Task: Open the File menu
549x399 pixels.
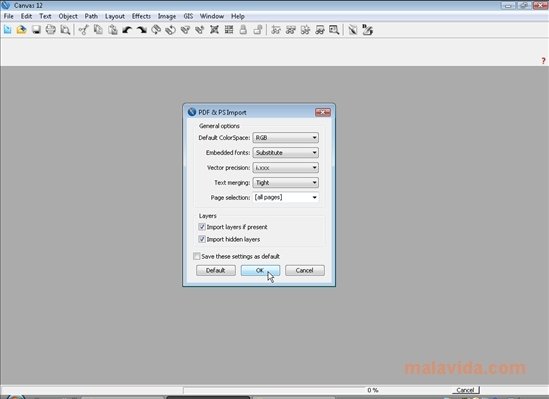Action: (8, 16)
